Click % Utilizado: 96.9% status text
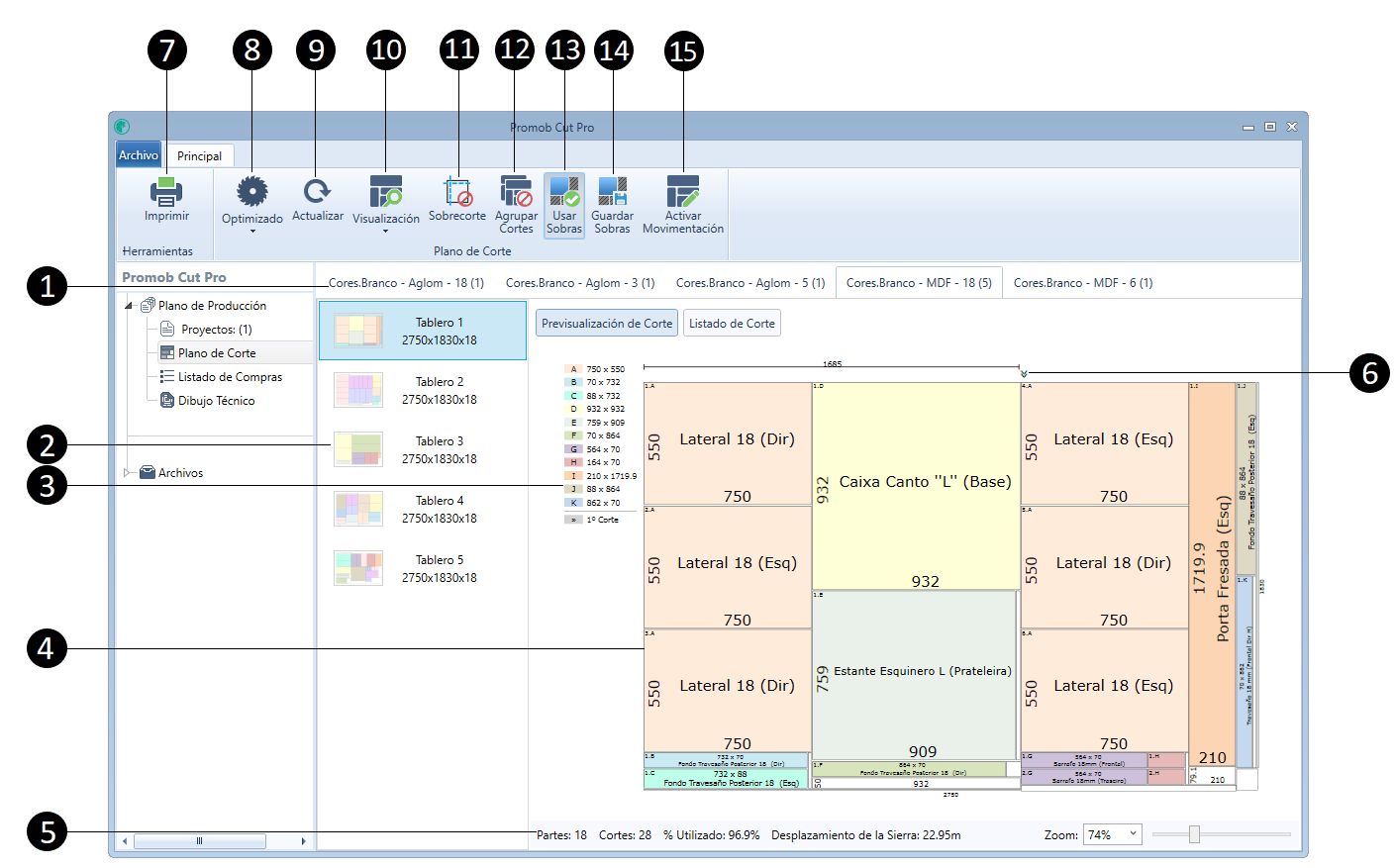 [712, 835]
